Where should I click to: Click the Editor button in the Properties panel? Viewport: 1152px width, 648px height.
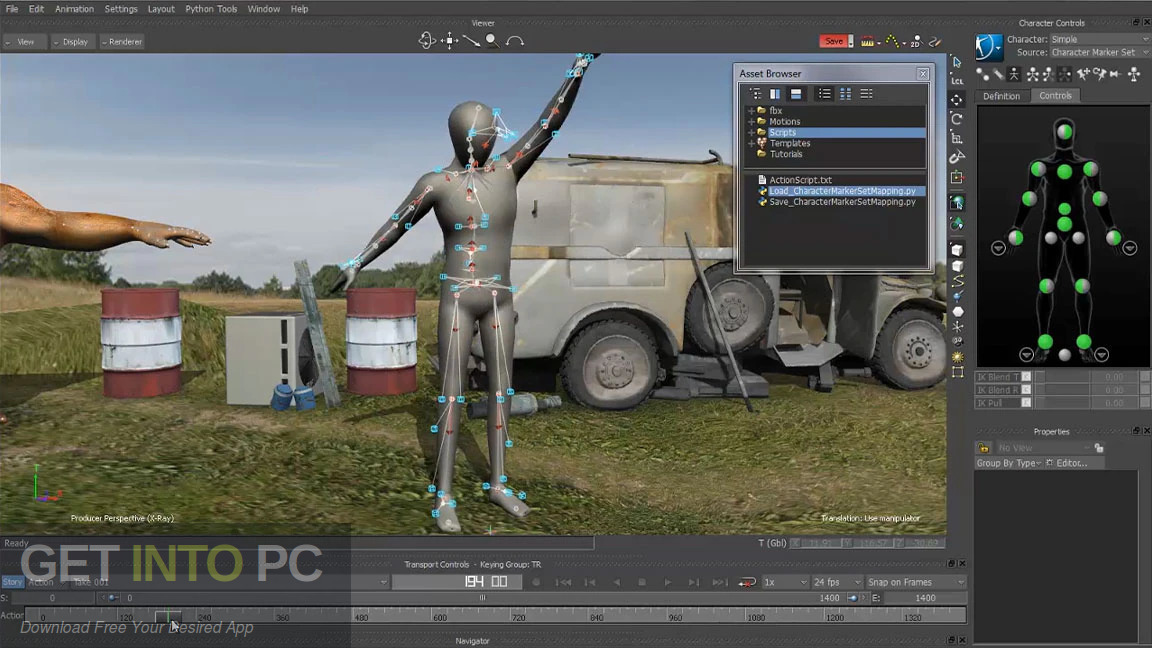1070,462
